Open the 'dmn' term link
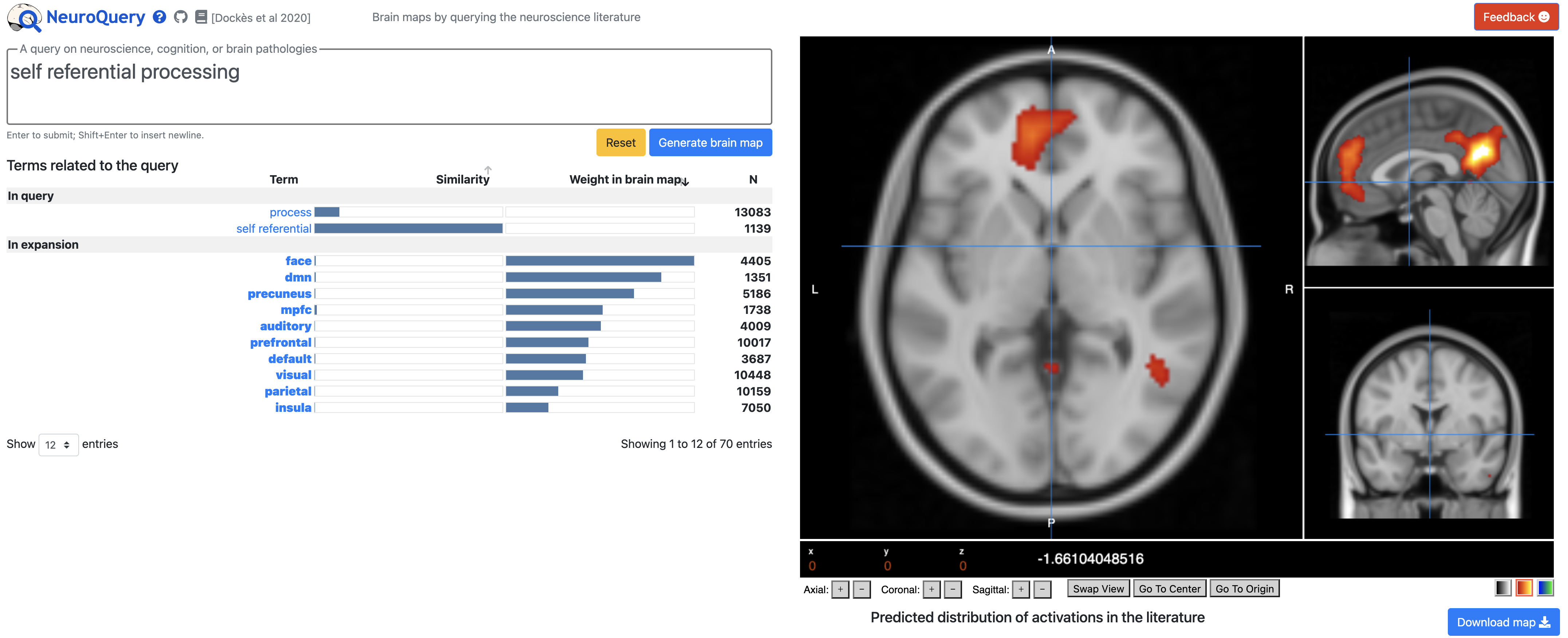Image resolution: width=1568 pixels, height=638 pixels. click(x=298, y=277)
